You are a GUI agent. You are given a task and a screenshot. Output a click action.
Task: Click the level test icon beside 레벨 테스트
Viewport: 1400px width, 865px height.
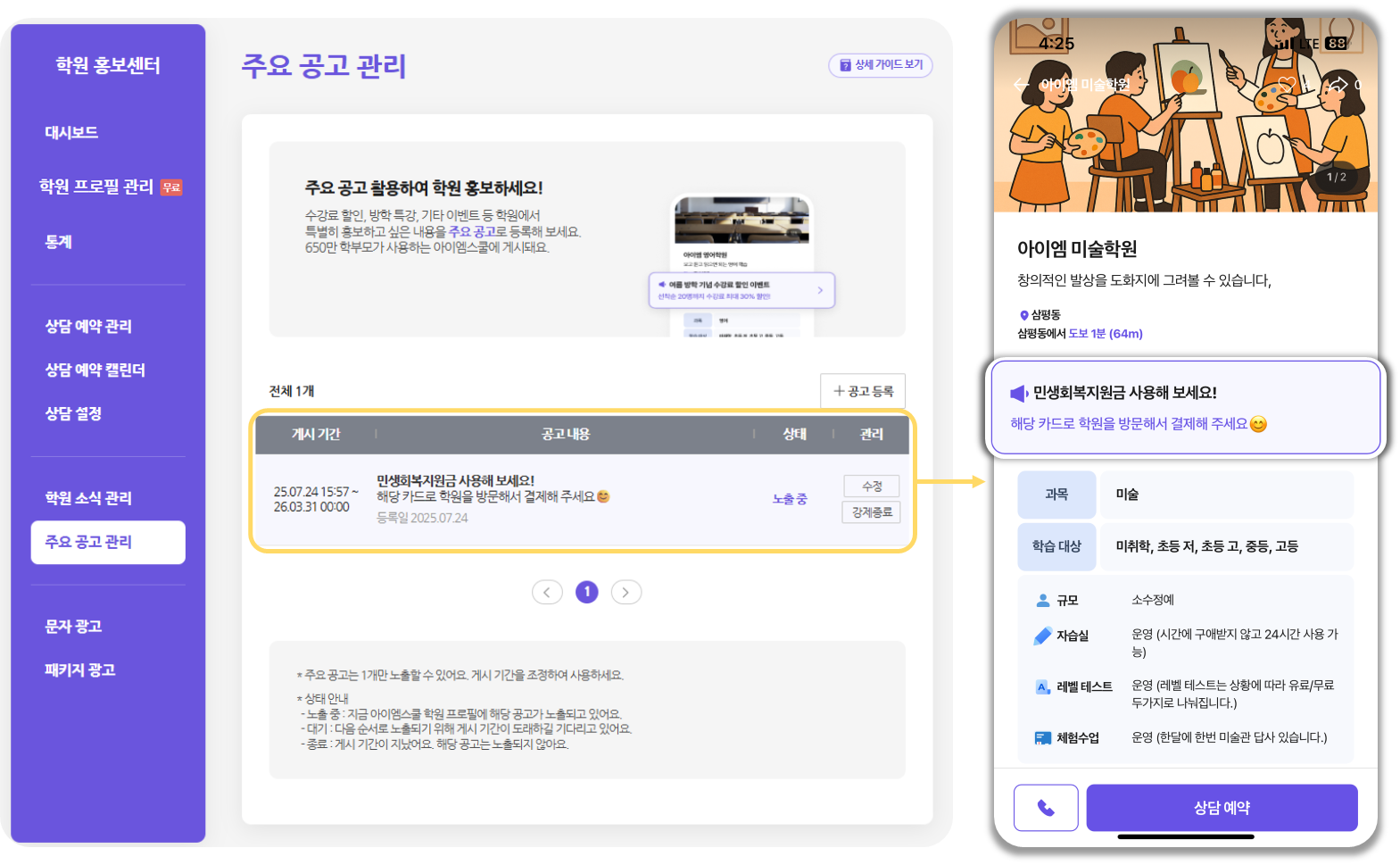click(1042, 686)
